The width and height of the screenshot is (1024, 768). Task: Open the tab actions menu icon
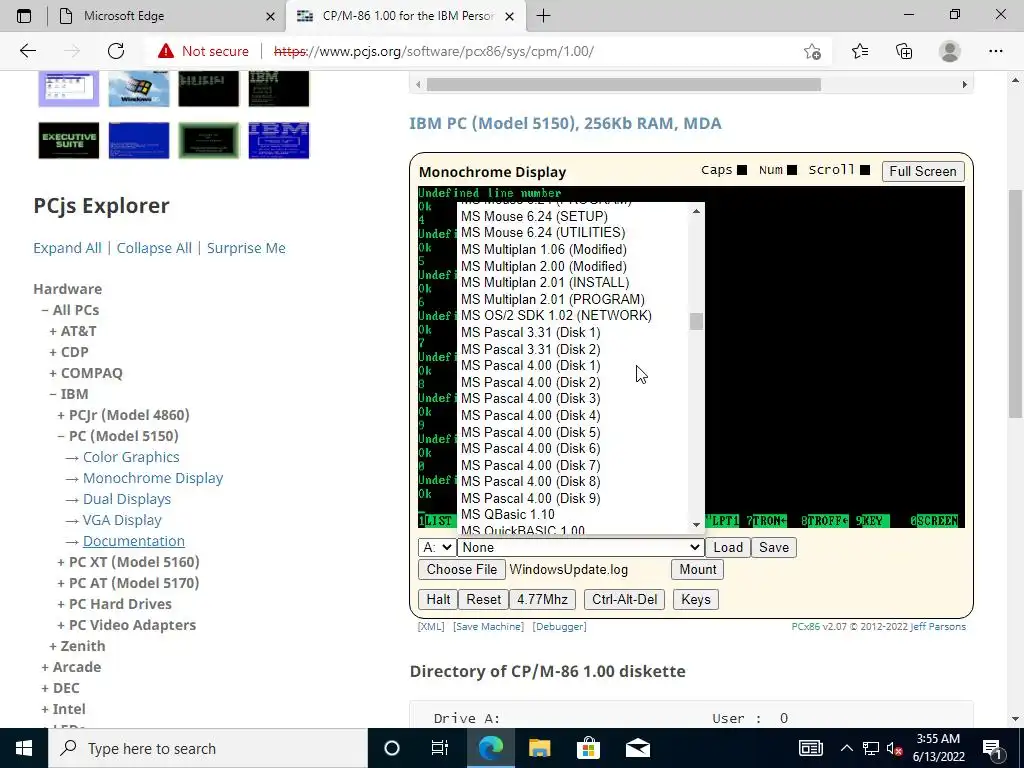click(24, 16)
